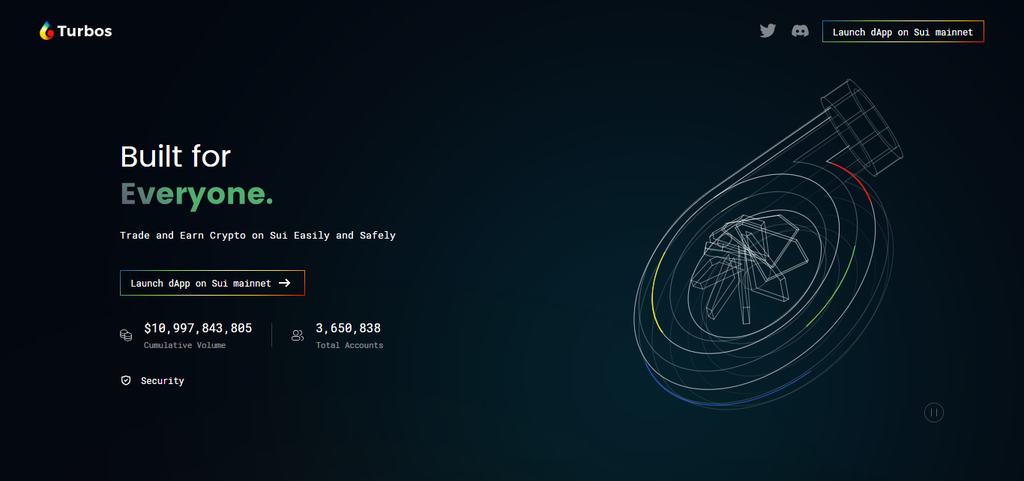The width and height of the screenshot is (1024, 481).
Task: Launch dApp on Sui mainnet hero button
Action: (x=212, y=283)
